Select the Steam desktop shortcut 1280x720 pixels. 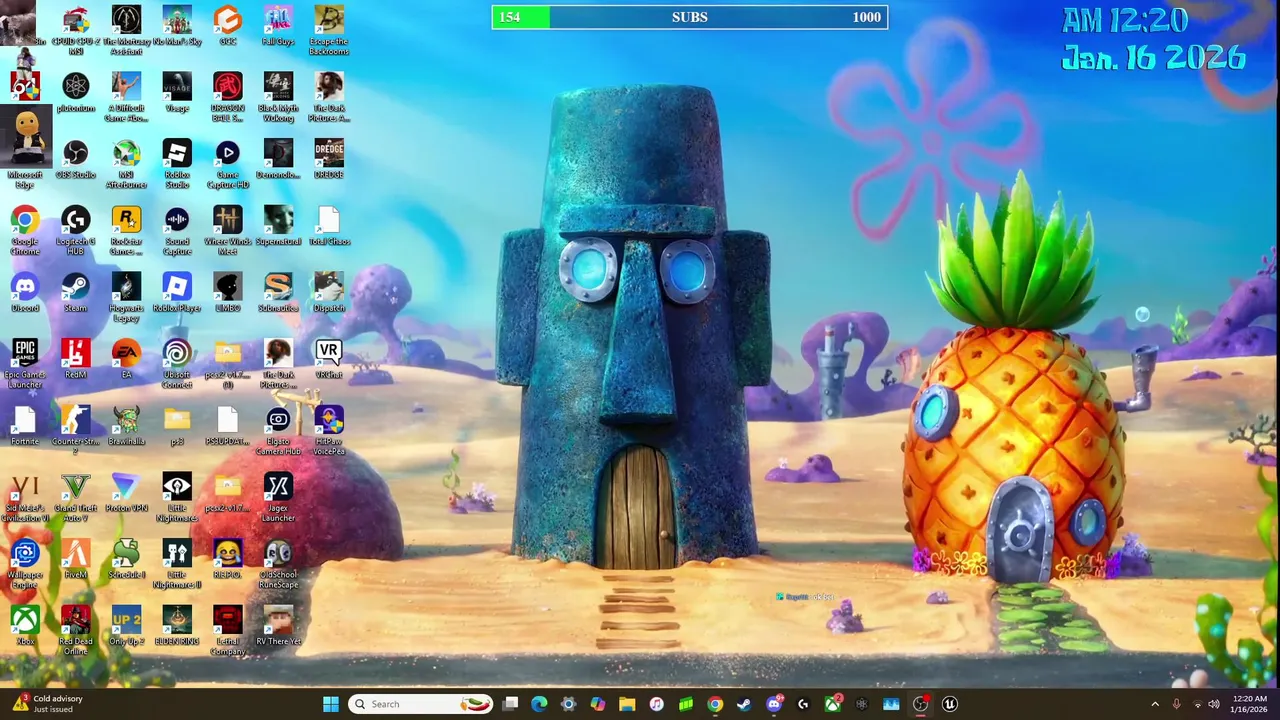click(76, 293)
